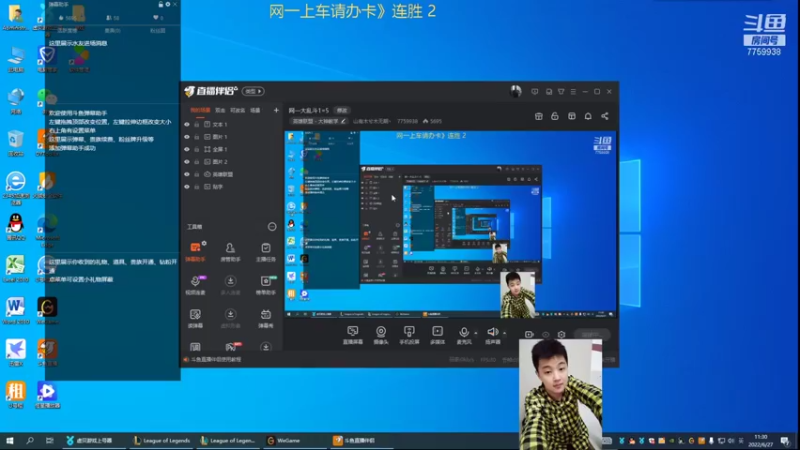Add the 摄像头 camera source

pos(381,335)
